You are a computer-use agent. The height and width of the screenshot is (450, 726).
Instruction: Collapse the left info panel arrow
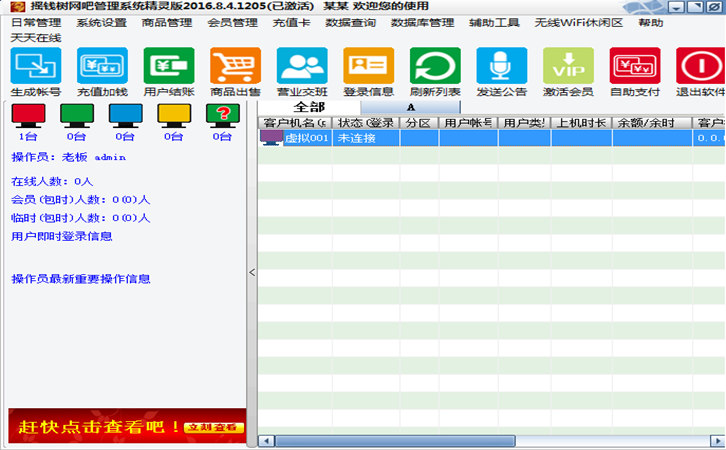[x=252, y=272]
